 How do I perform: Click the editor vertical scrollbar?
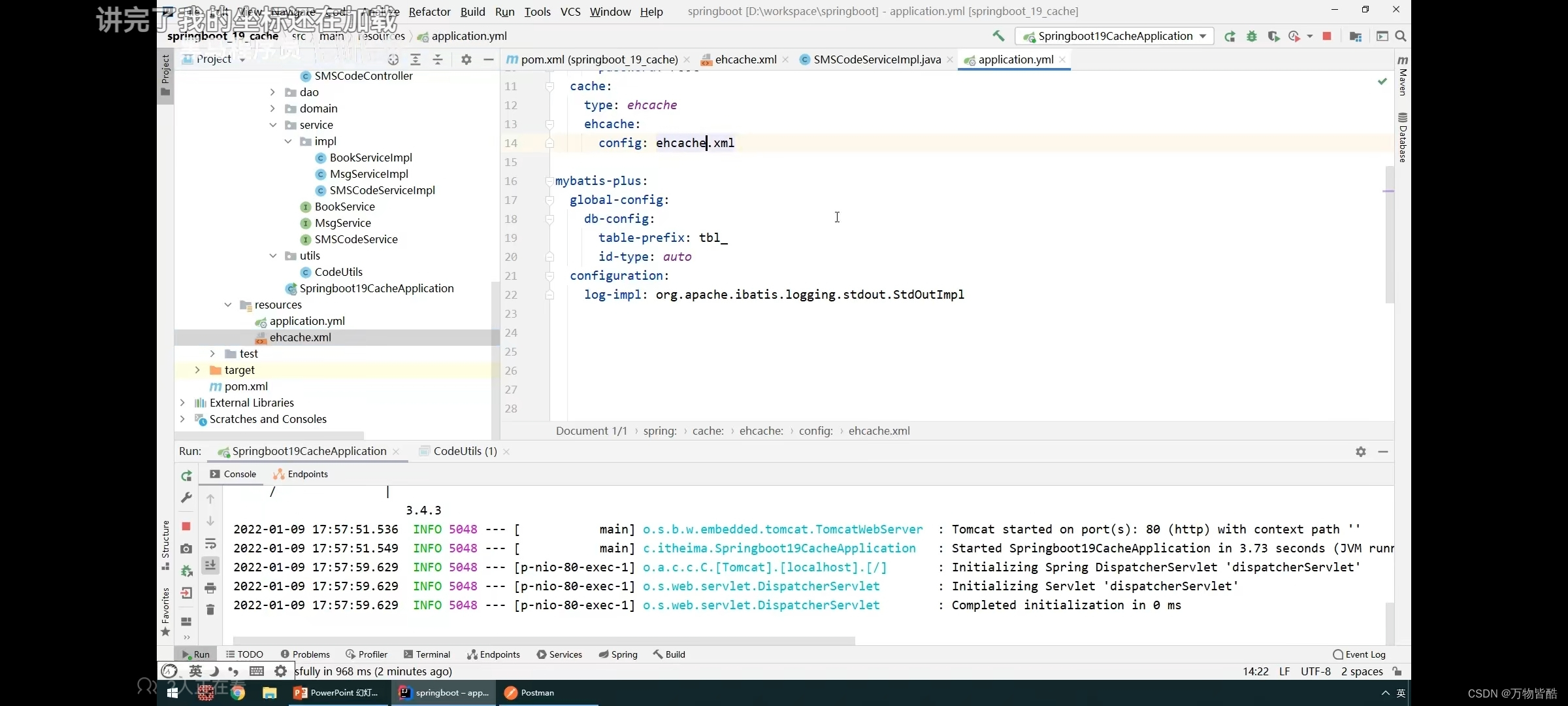tap(1389, 235)
